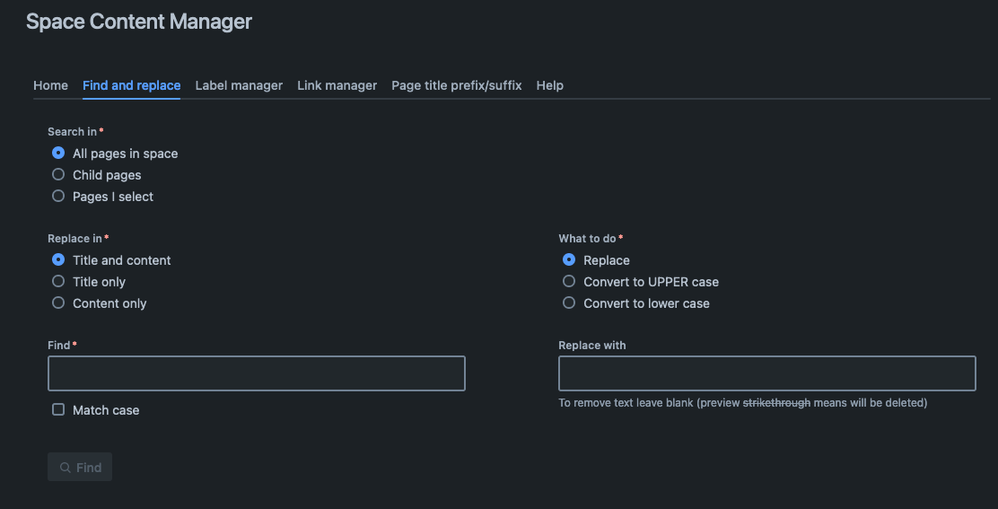Select All pages in space option
998x509 pixels.
pos(58,153)
